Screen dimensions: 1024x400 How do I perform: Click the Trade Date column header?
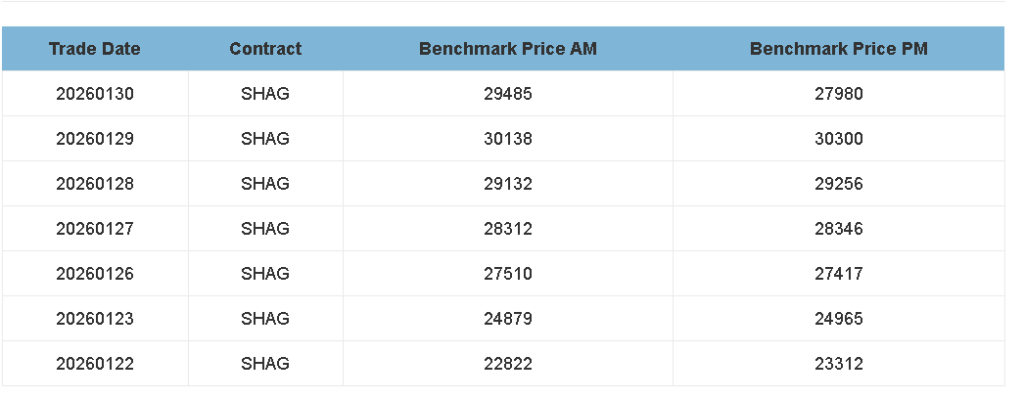(x=95, y=49)
